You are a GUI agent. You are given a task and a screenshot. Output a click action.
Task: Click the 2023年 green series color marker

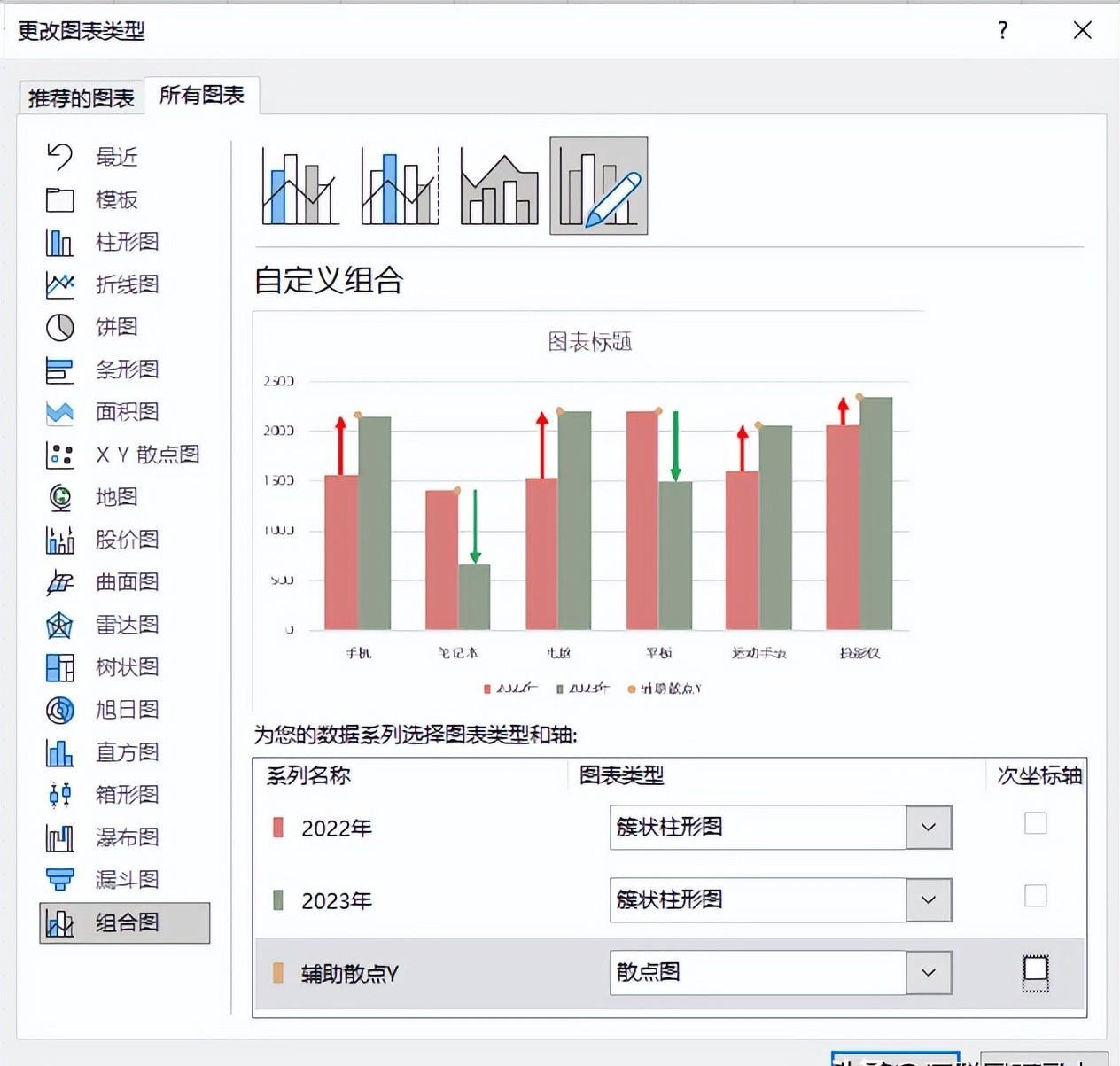(277, 900)
